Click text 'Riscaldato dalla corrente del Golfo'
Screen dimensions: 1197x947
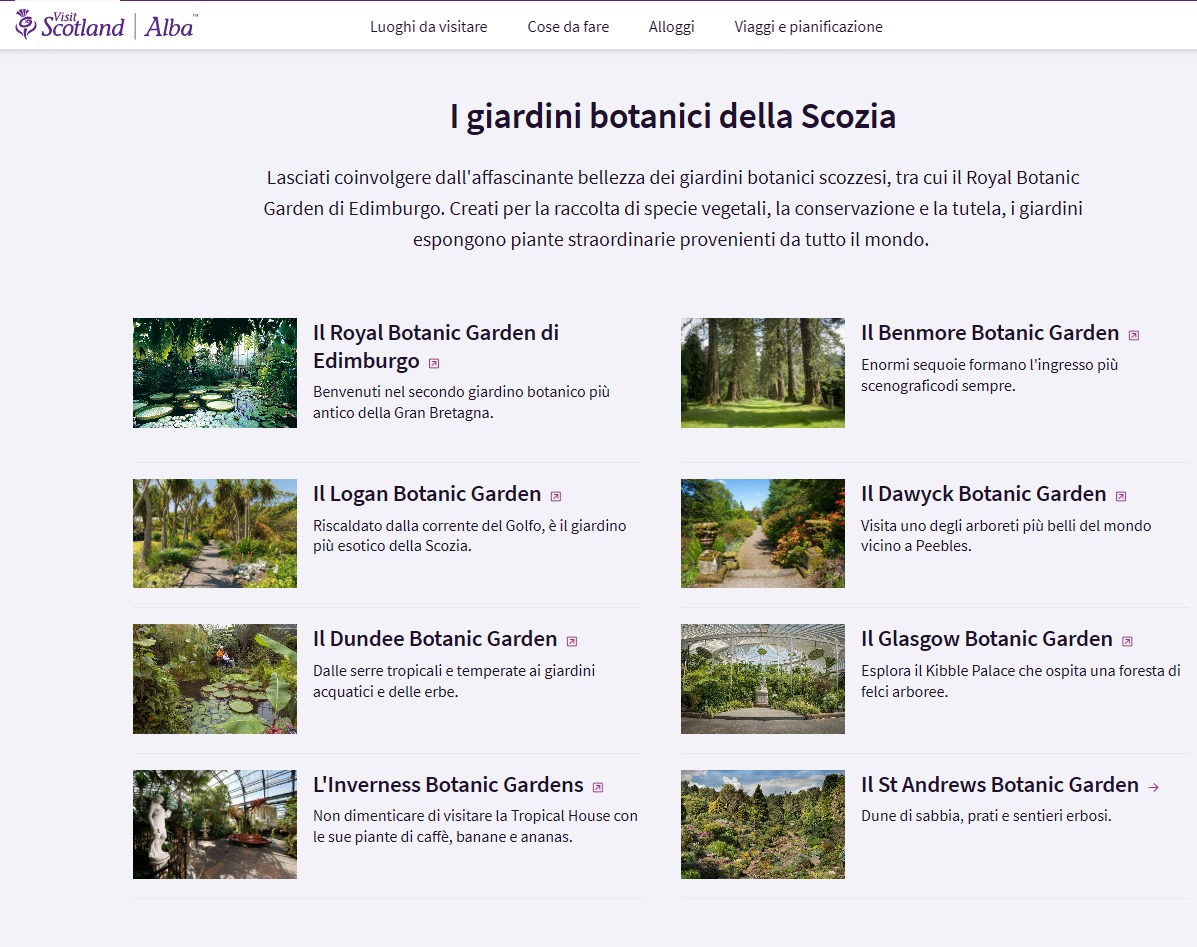[428, 526]
